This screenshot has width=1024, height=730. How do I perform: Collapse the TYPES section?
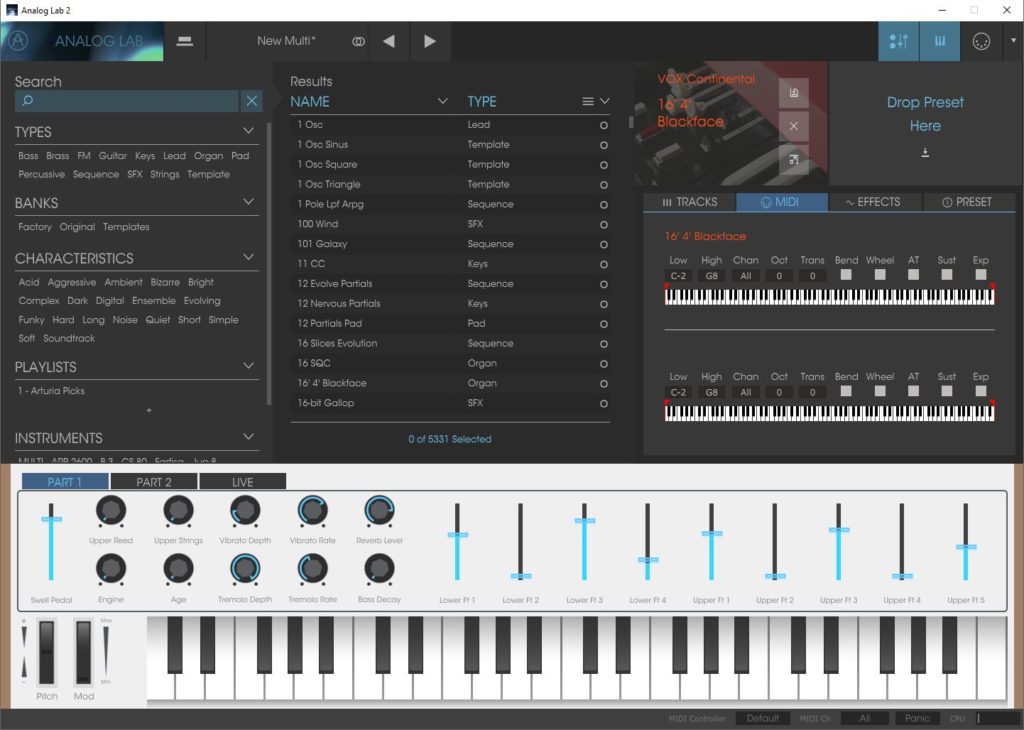coord(248,131)
